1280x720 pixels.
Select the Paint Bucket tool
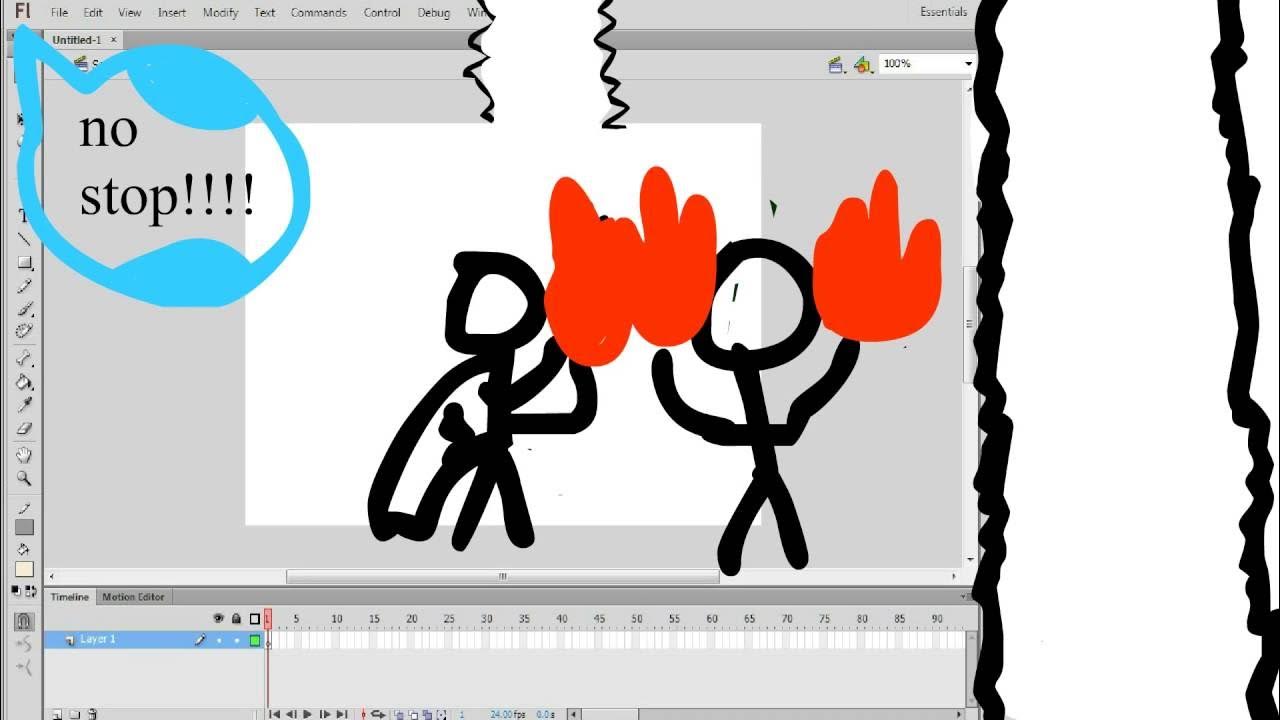(x=24, y=382)
